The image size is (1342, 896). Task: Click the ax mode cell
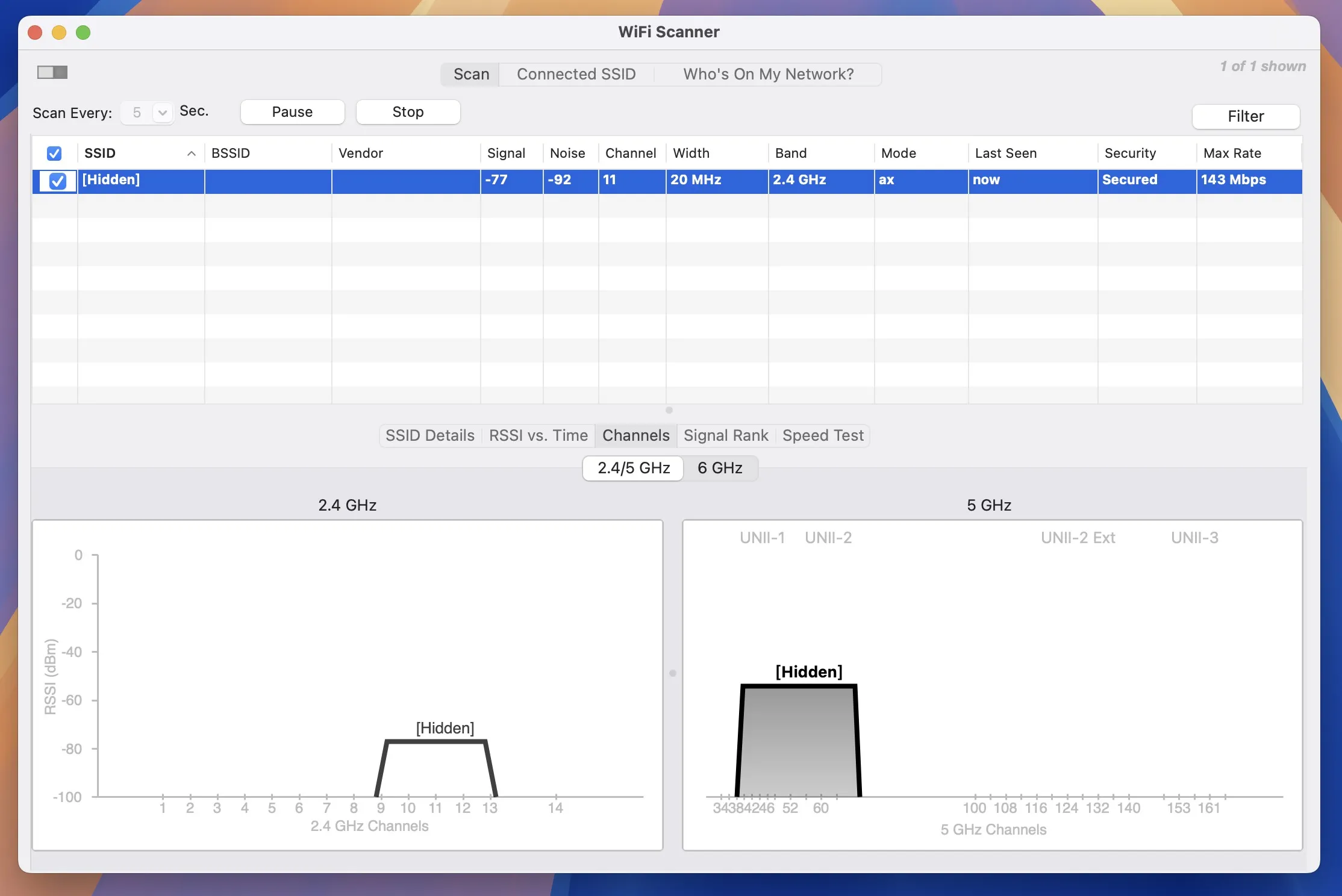pos(922,181)
